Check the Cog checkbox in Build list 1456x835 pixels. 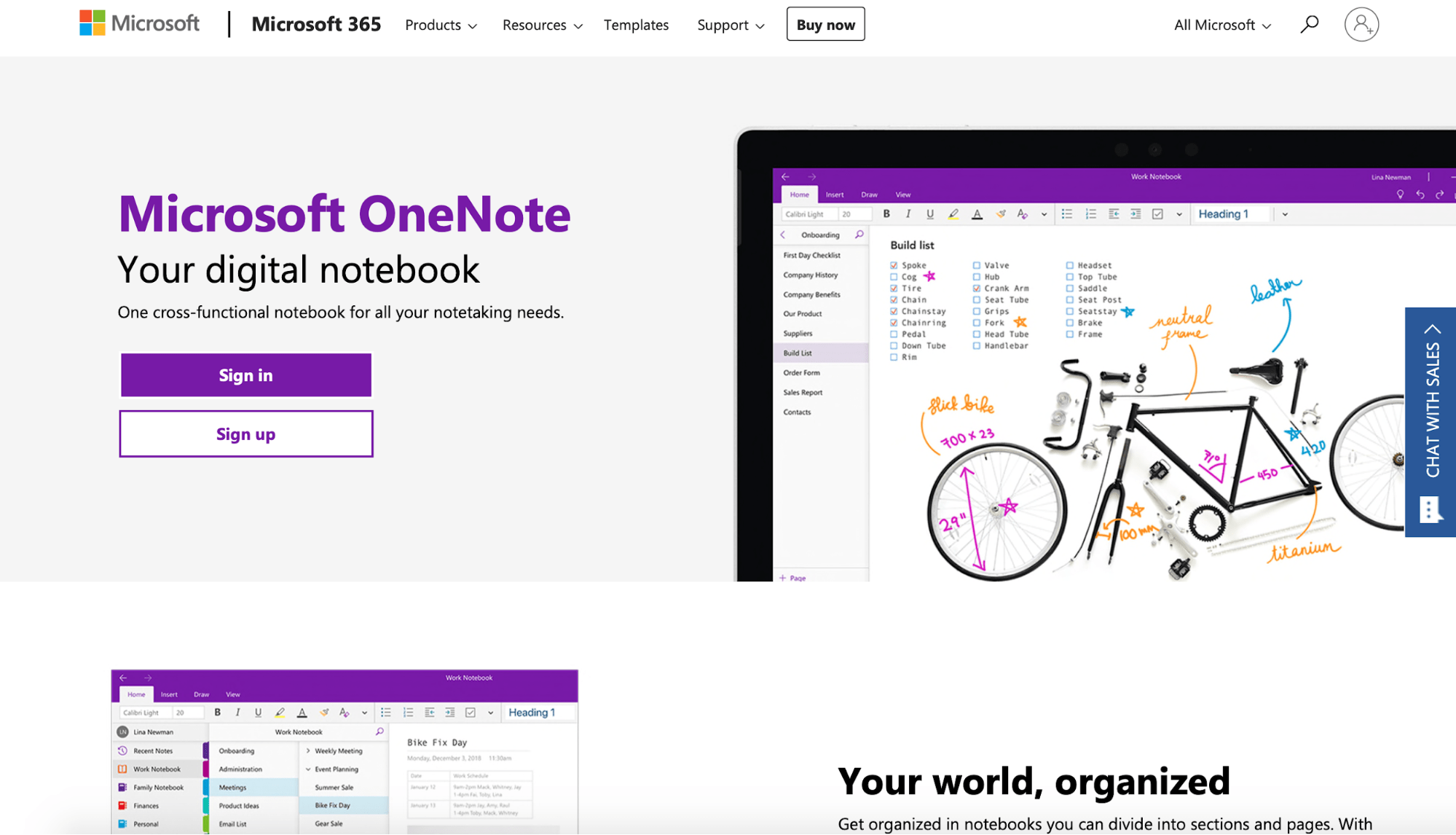(x=894, y=277)
